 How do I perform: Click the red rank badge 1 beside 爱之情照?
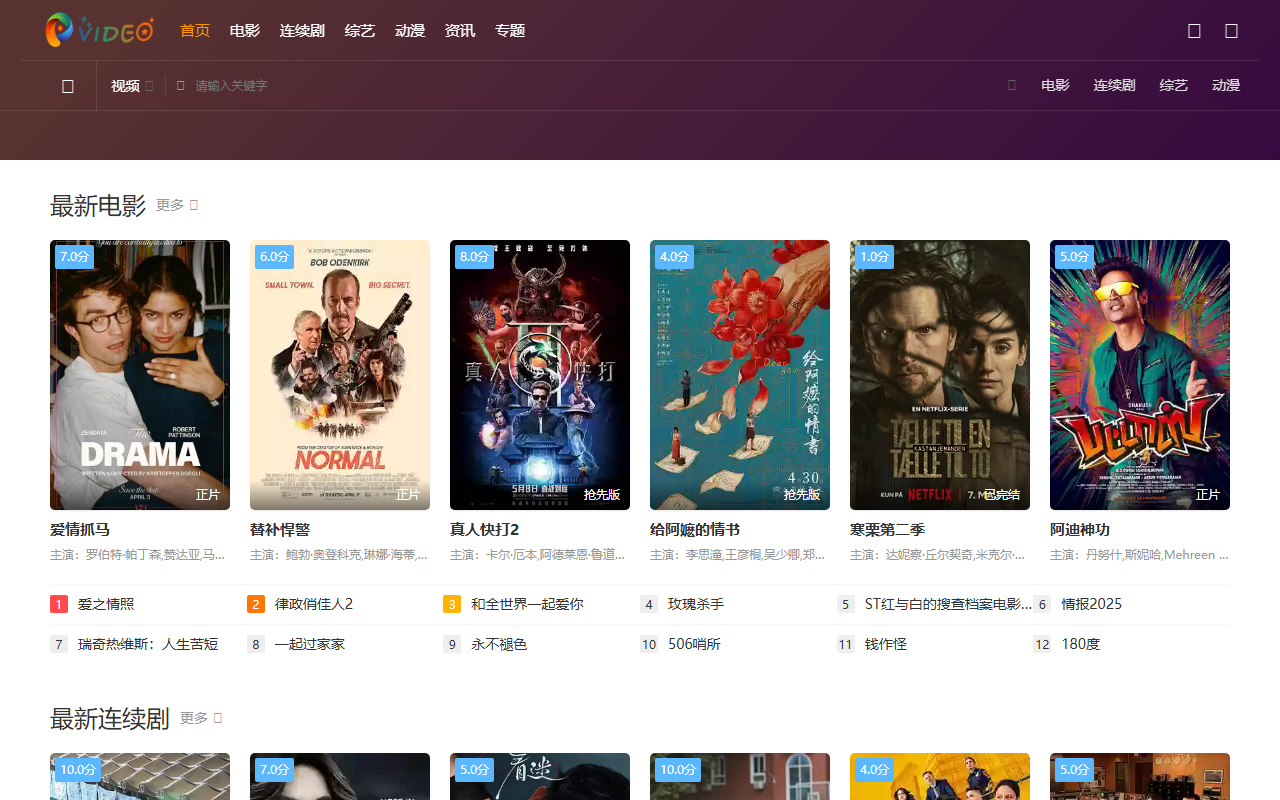[59, 604]
